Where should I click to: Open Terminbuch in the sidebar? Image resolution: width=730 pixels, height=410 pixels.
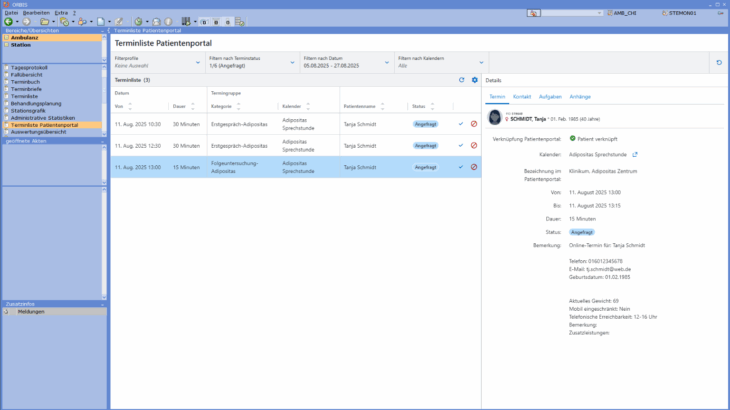click(27, 81)
